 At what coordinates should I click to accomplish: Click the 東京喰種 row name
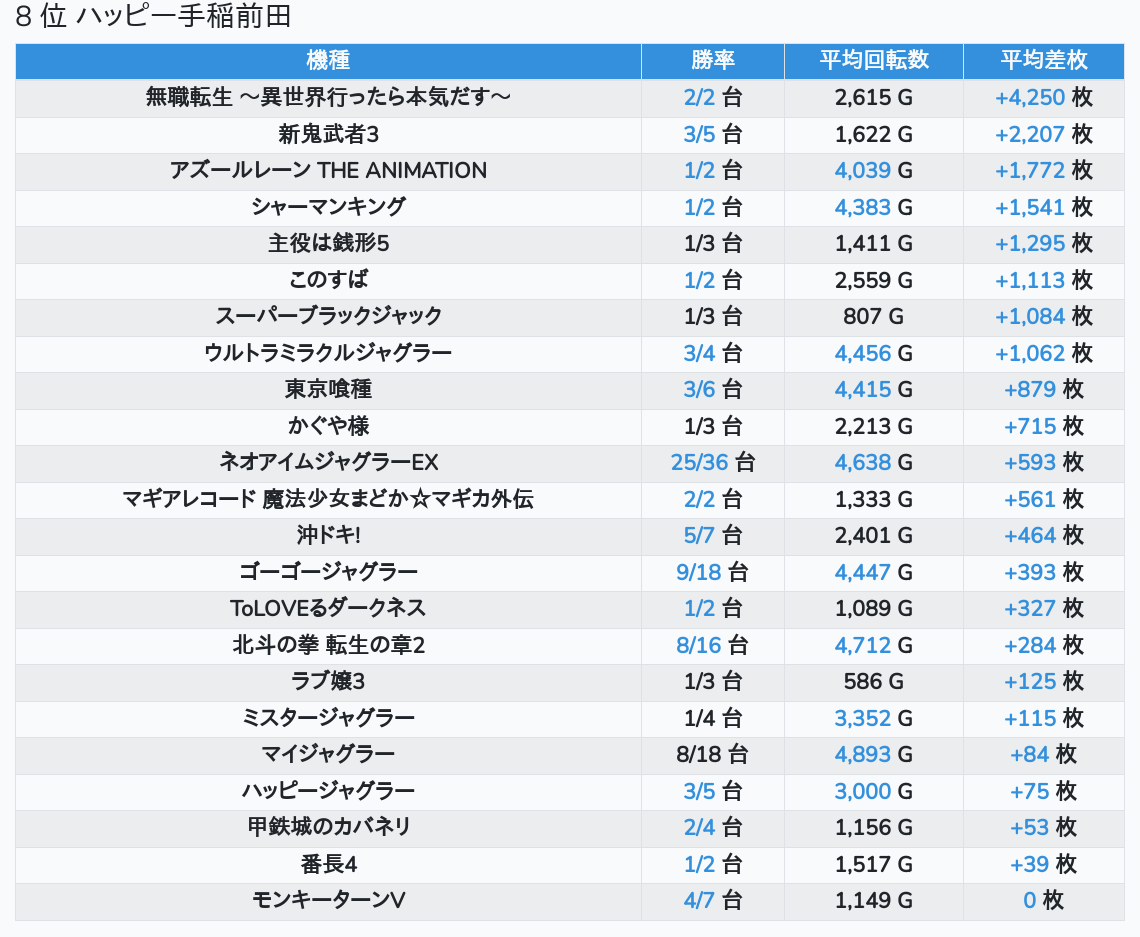pos(328,389)
